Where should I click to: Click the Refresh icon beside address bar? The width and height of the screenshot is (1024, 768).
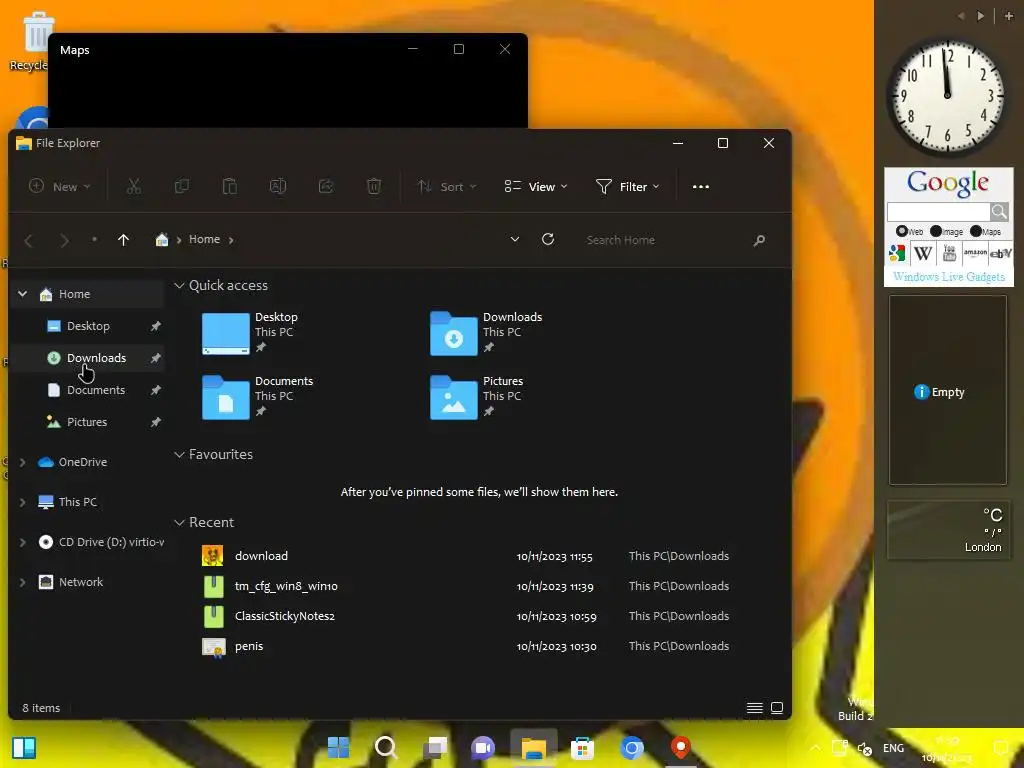pyautogui.click(x=548, y=240)
